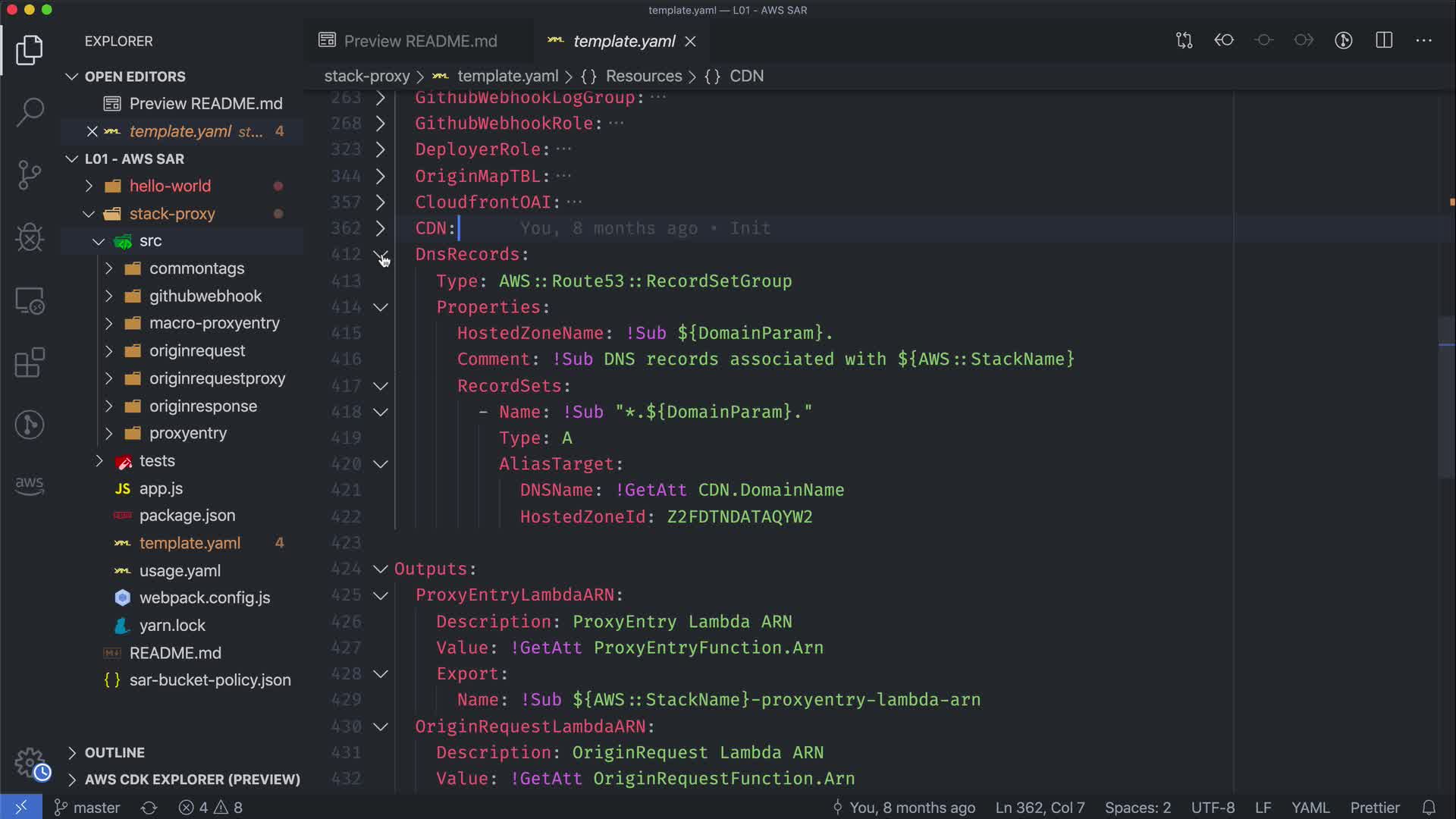
Task: Expand the folded CDN section
Action: click(x=381, y=228)
